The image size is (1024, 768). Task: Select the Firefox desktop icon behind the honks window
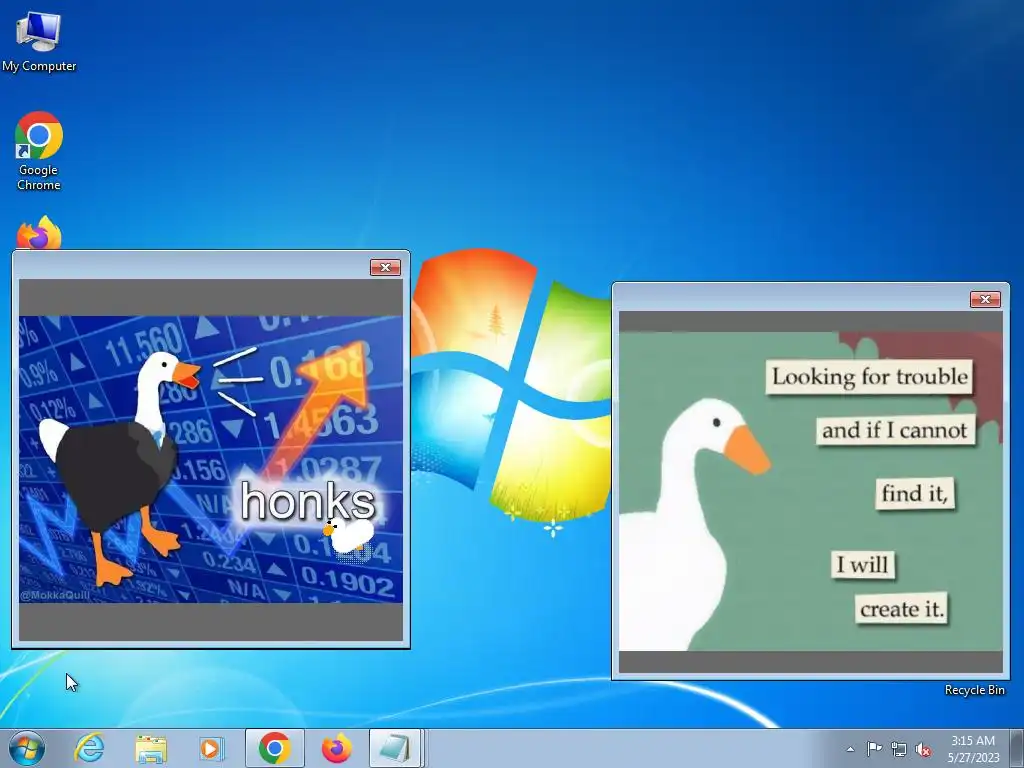(x=39, y=234)
